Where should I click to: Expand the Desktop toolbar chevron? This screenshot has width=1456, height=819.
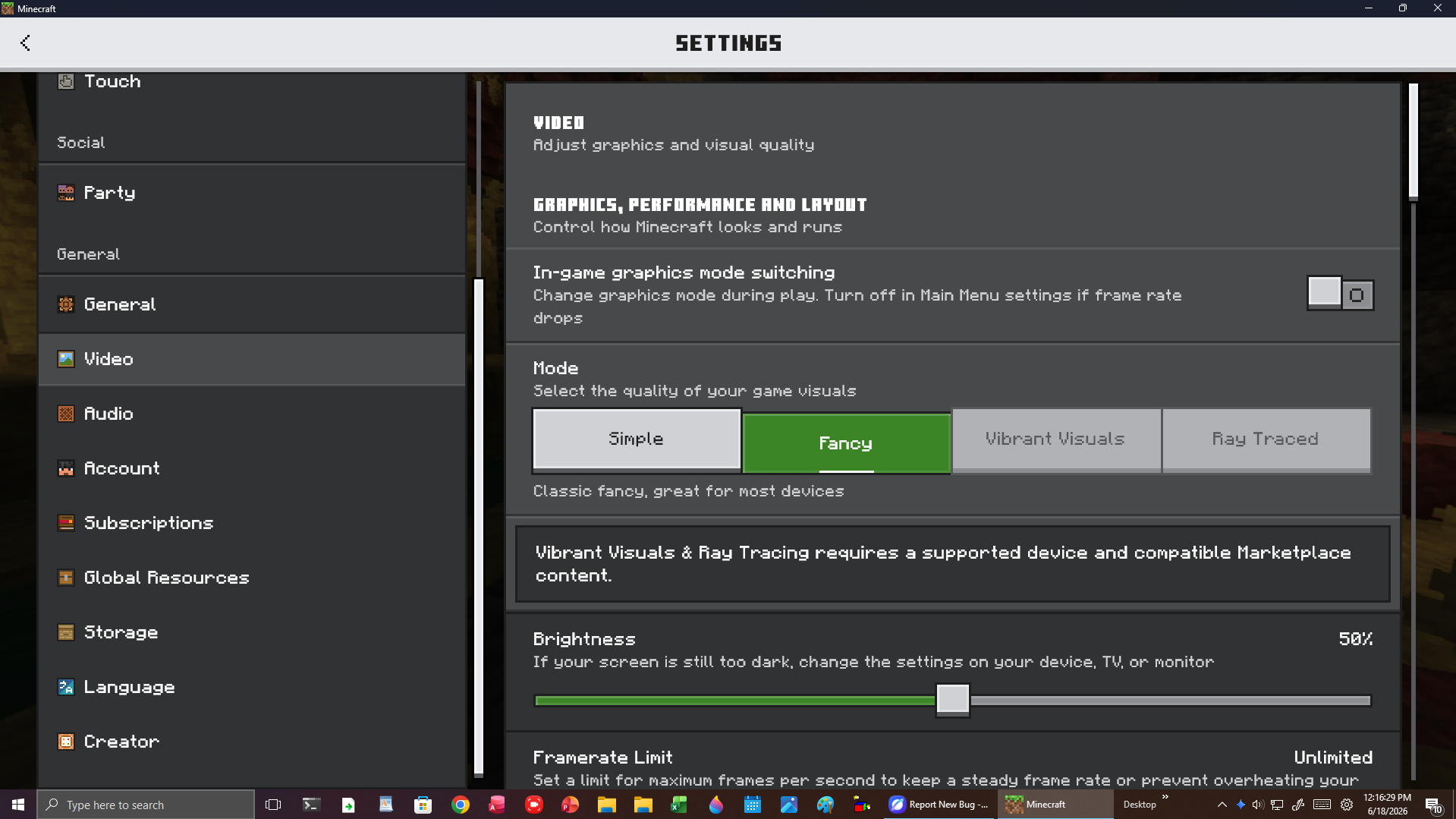coord(1165,797)
